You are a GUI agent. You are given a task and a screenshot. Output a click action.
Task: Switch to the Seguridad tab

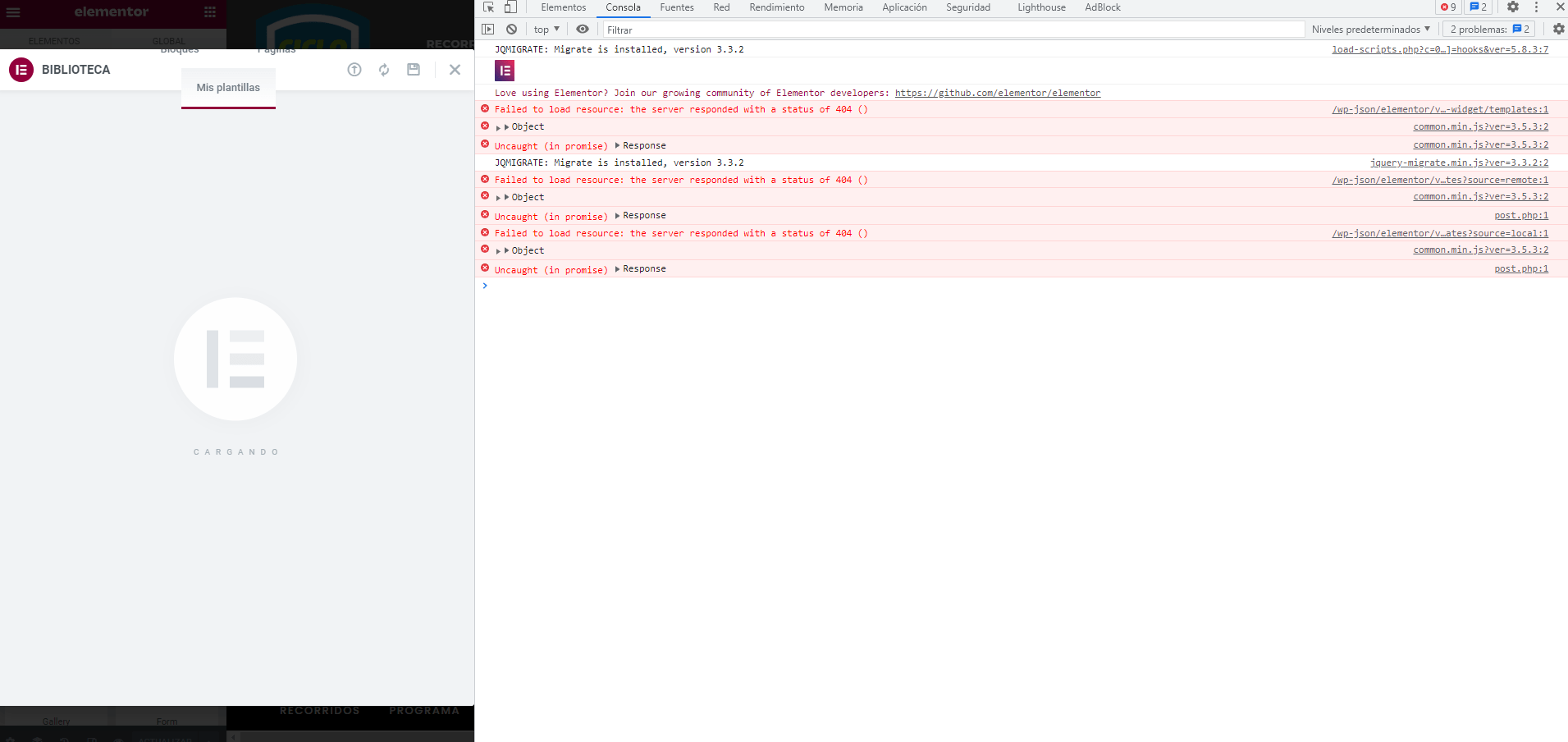tap(968, 7)
